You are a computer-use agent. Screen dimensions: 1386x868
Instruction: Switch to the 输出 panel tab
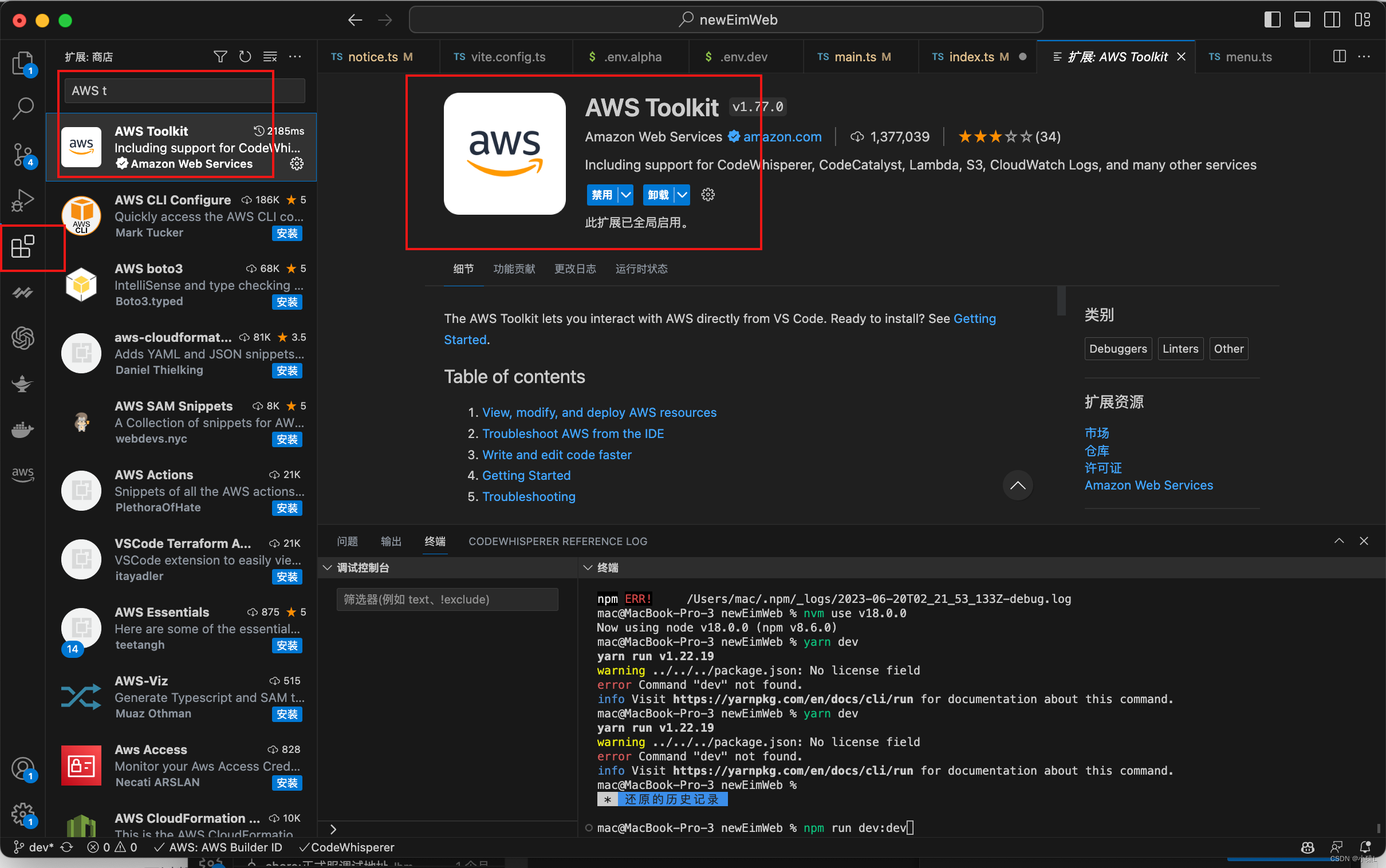[x=391, y=540]
